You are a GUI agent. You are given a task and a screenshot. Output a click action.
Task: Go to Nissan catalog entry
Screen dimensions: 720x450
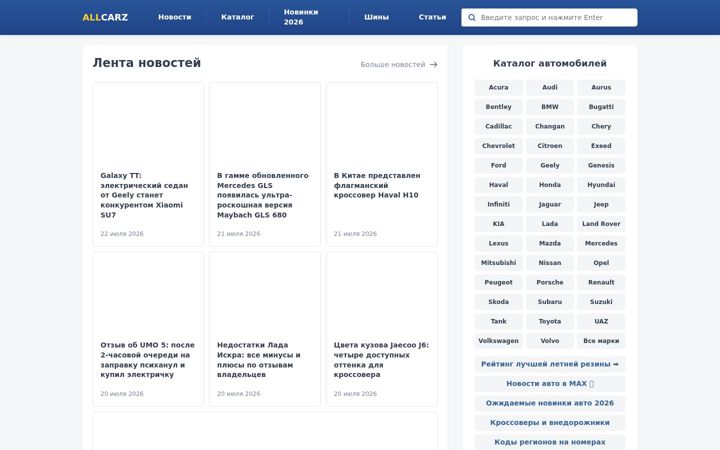click(x=550, y=263)
